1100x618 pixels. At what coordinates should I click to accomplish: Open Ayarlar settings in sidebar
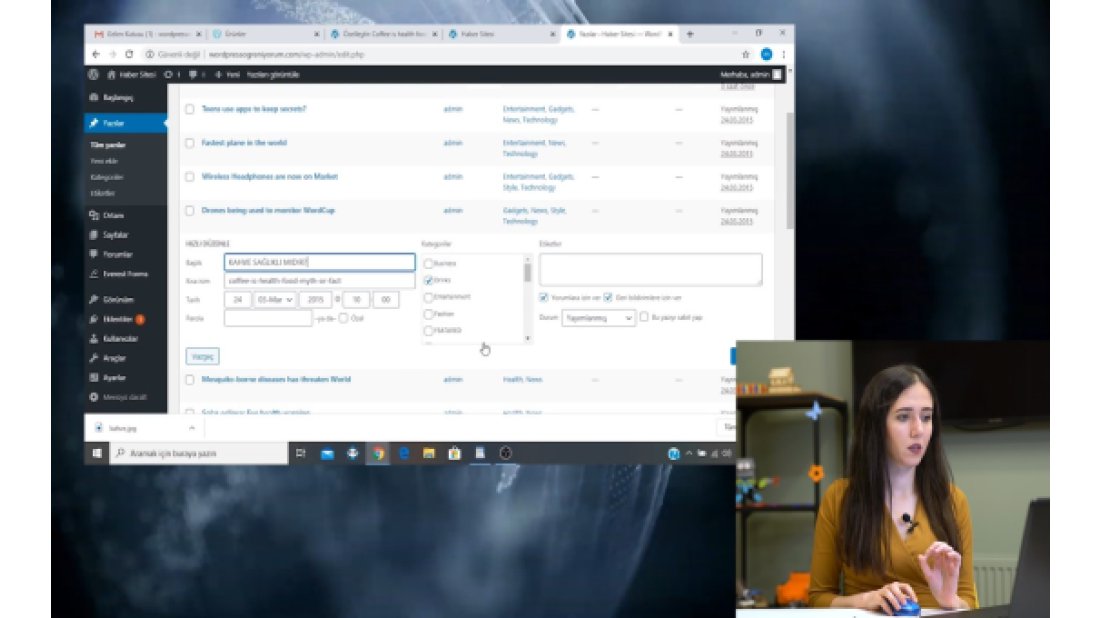pos(114,377)
